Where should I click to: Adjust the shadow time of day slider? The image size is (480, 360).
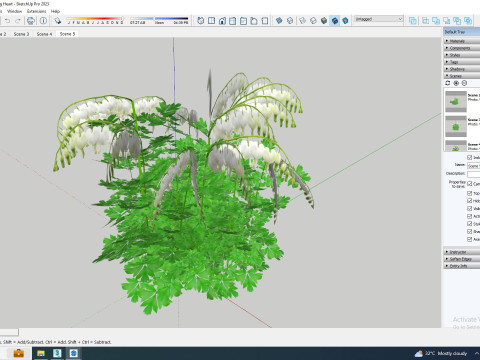click(159, 20)
